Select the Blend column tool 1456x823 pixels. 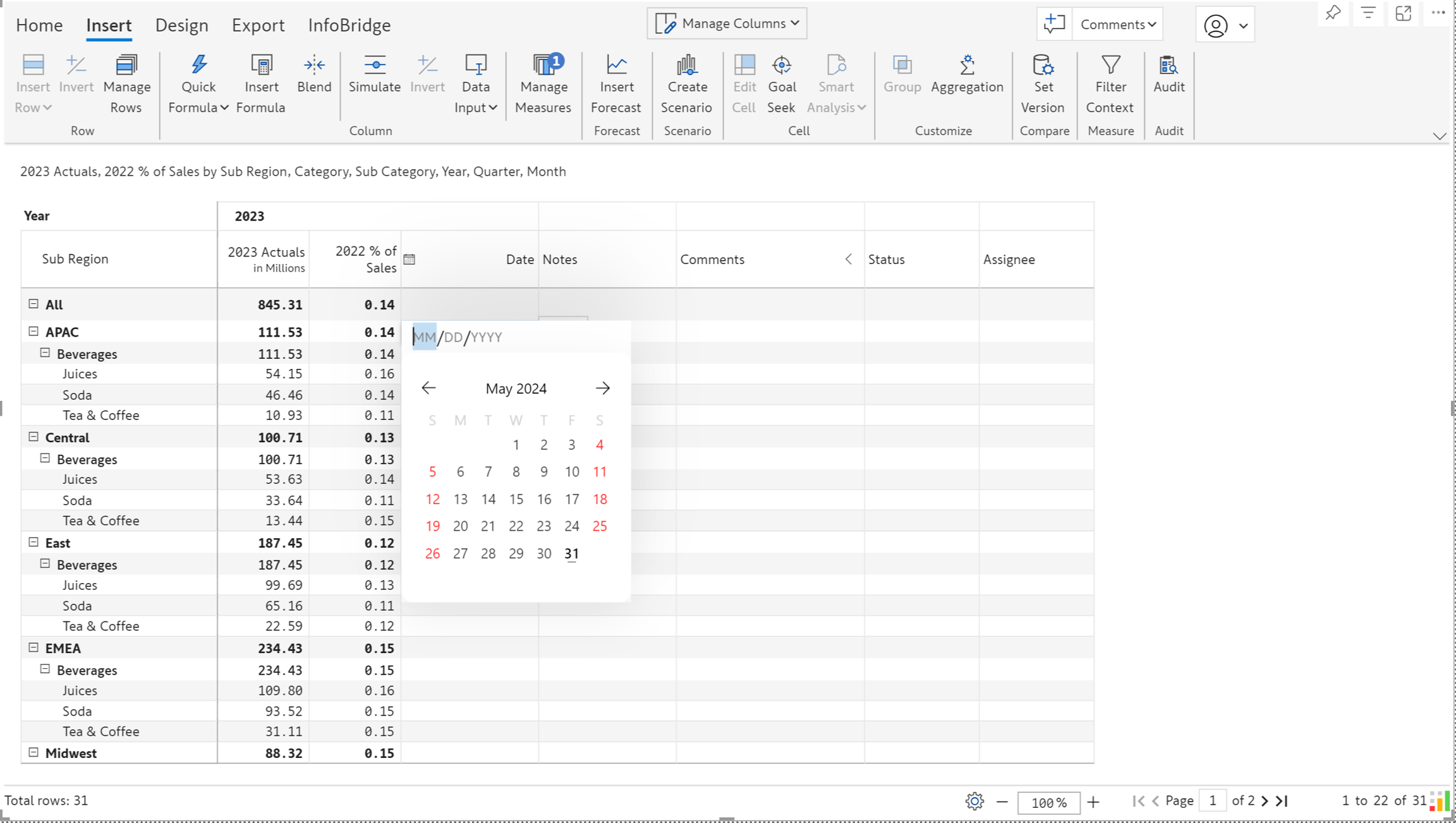pyautogui.click(x=314, y=75)
